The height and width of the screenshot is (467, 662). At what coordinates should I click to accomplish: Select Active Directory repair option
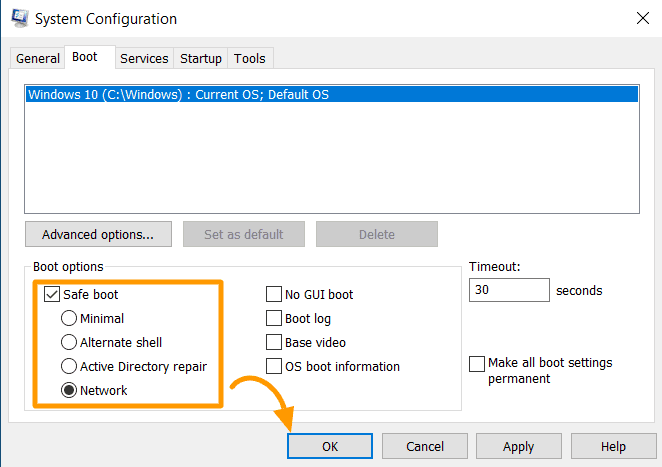[69, 367]
